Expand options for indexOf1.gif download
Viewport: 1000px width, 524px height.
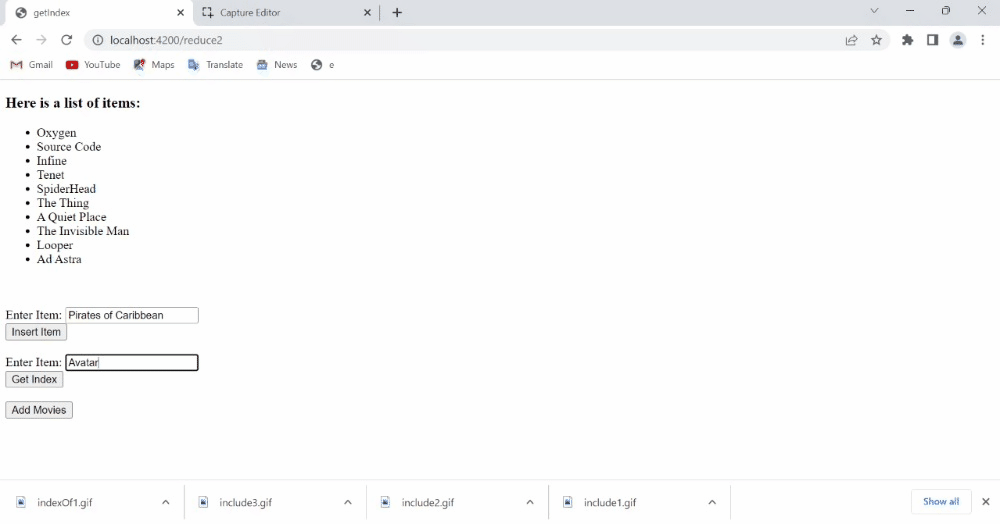166,502
